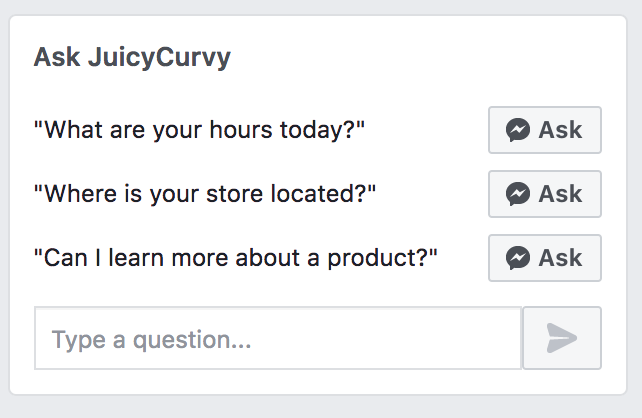Ask "Can I learn more about a product?"
The width and height of the screenshot is (642, 418).
coord(545,258)
